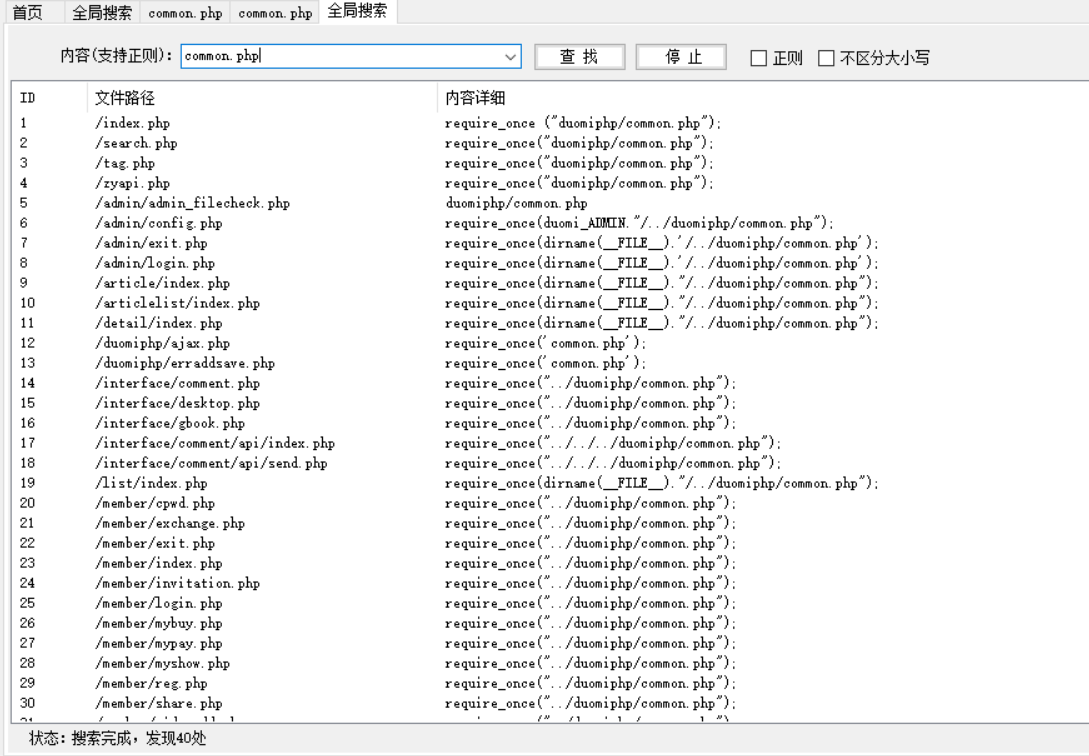Click the 文件路径 column header
The height and width of the screenshot is (756, 1089).
coord(263,98)
